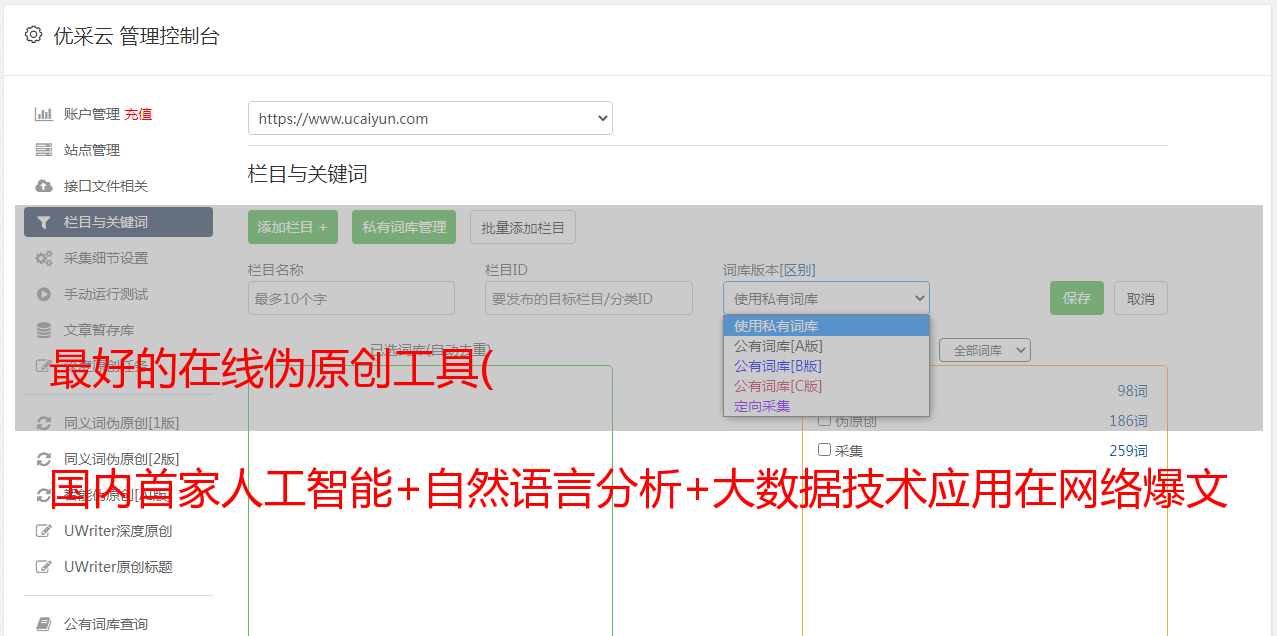Click the 私有词库管理 button
1277x636 pixels.
tap(404, 227)
